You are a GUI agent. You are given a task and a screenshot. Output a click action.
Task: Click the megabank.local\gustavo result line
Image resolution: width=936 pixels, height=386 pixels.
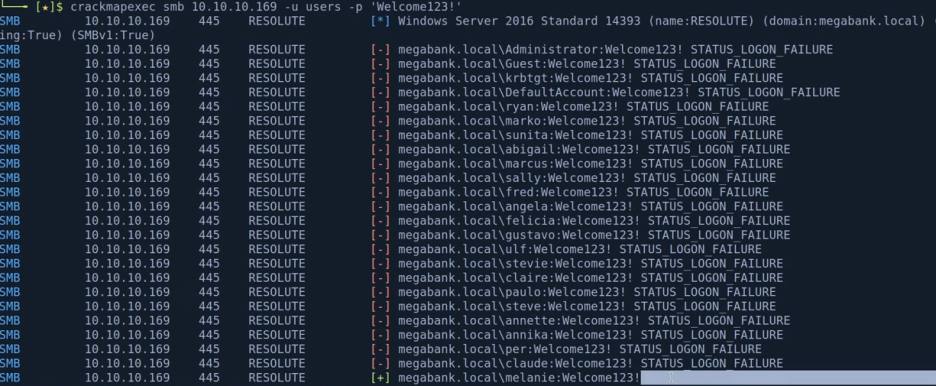click(x=594, y=235)
